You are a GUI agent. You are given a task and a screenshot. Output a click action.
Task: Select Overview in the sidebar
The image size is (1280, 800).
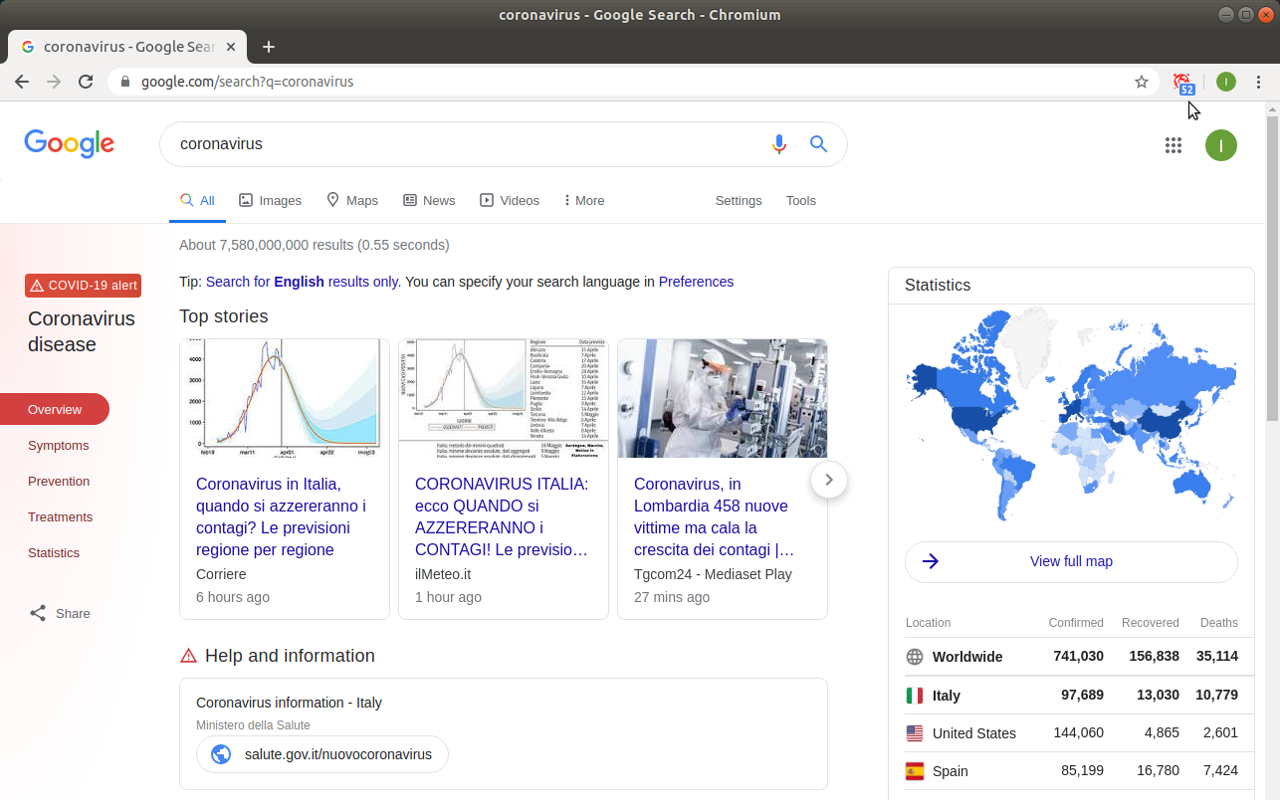click(55, 409)
